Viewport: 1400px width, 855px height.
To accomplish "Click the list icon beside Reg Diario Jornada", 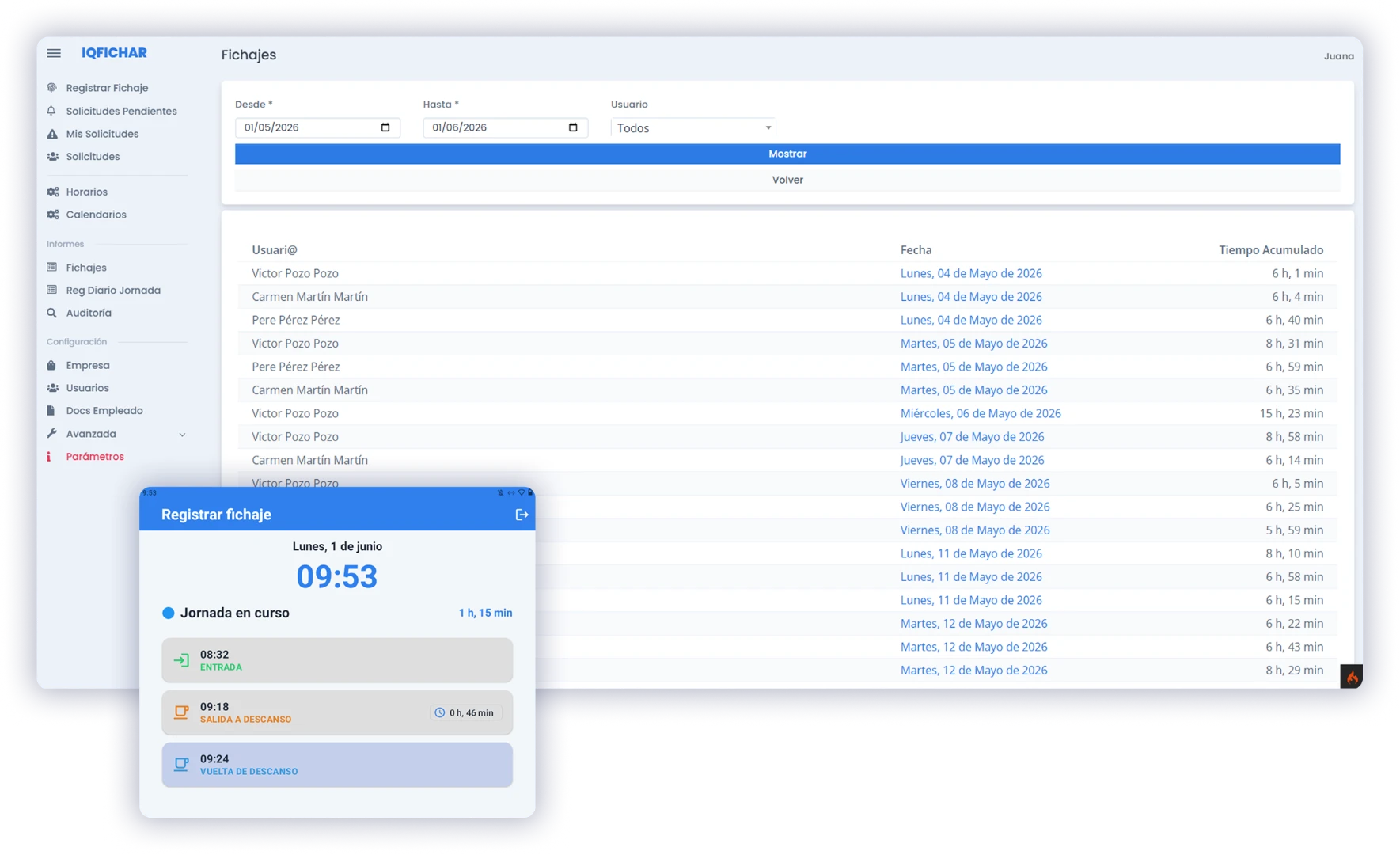I will click(52, 290).
